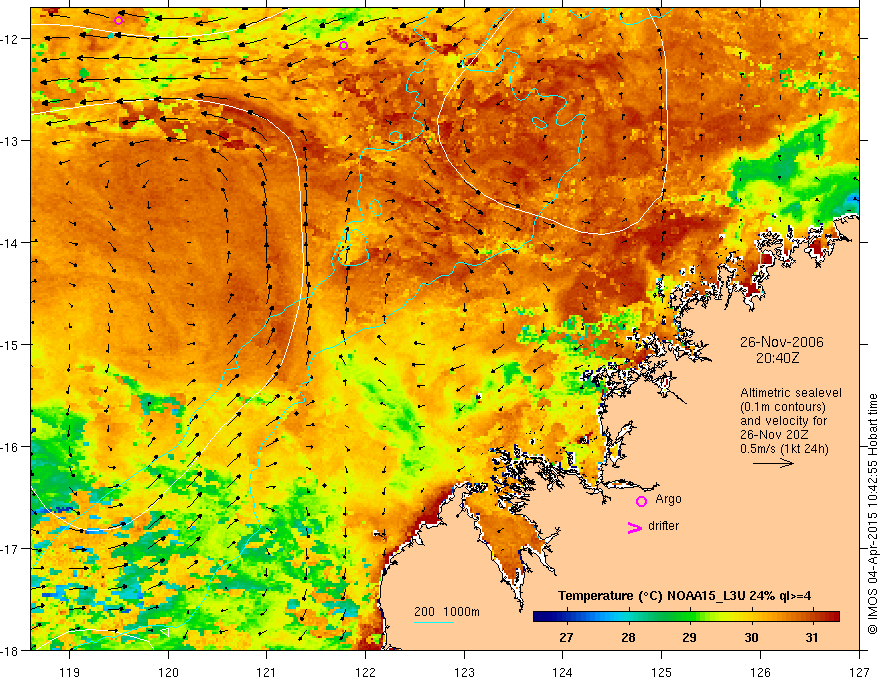Click the colorbar tick label 28
The width and height of the screenshot is (880, 680).
(628, 637)
